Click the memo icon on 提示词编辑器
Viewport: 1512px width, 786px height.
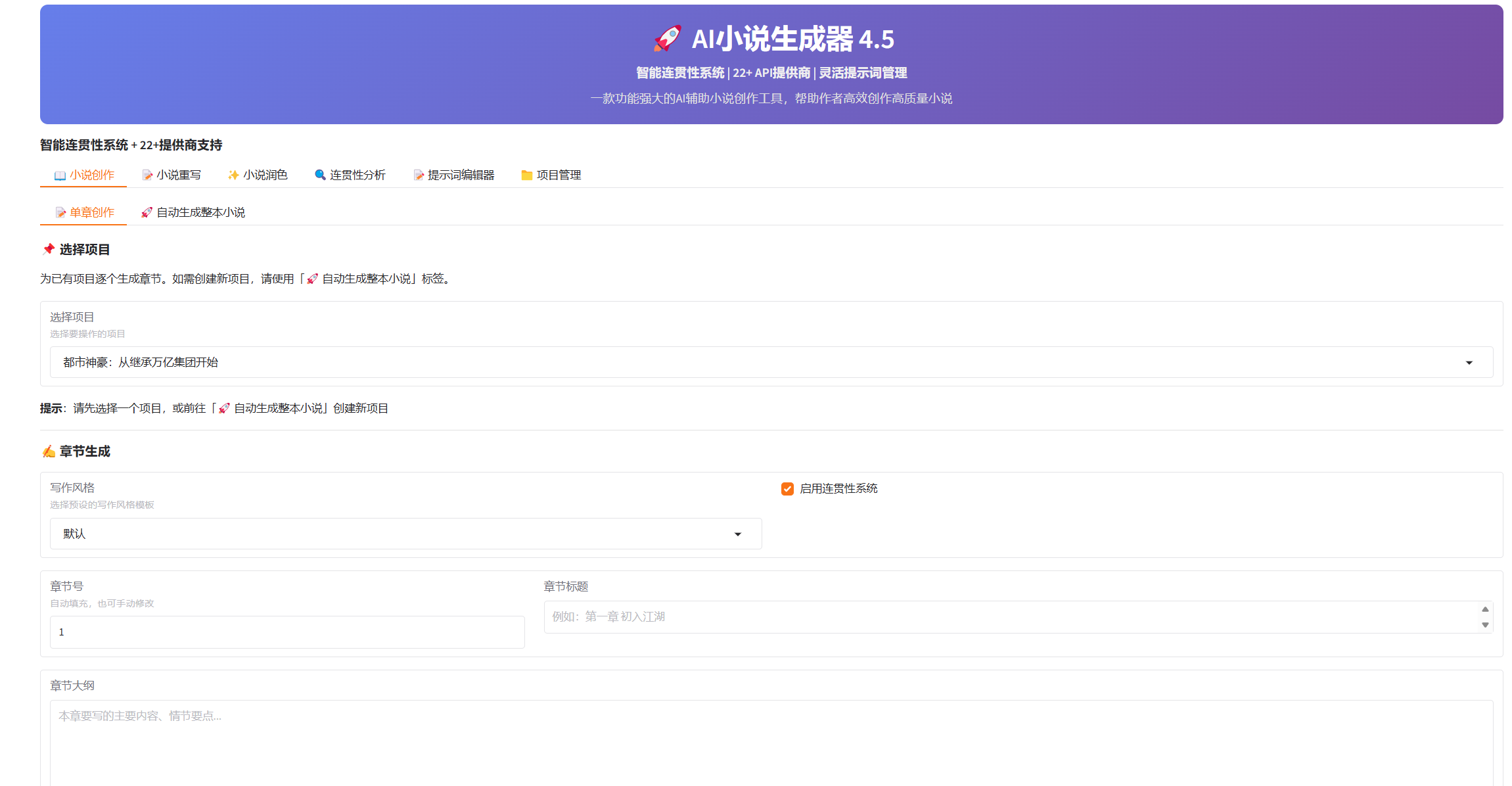(x=418, y=175)
